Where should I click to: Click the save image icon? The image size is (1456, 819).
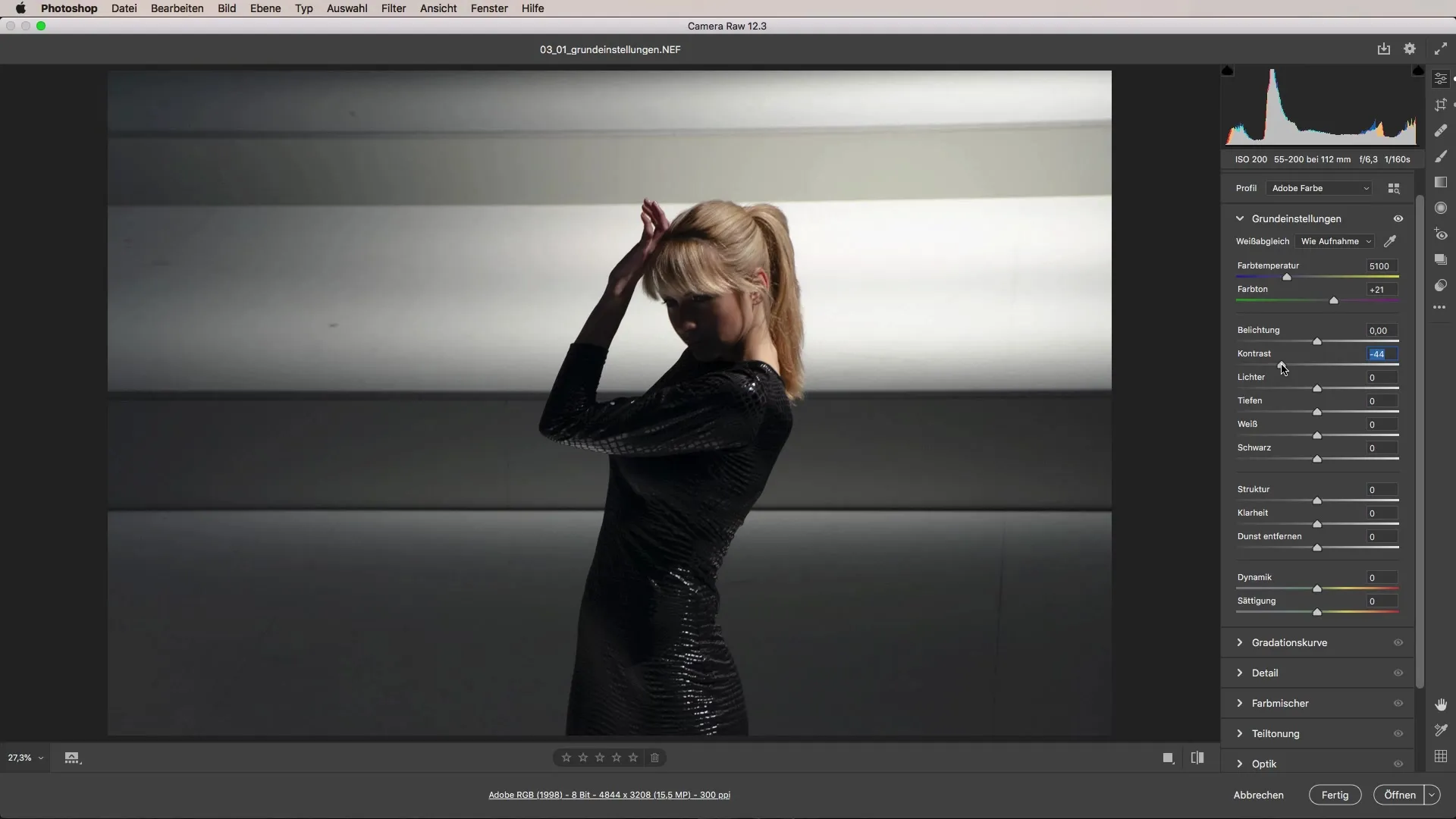pos(1384,49)
